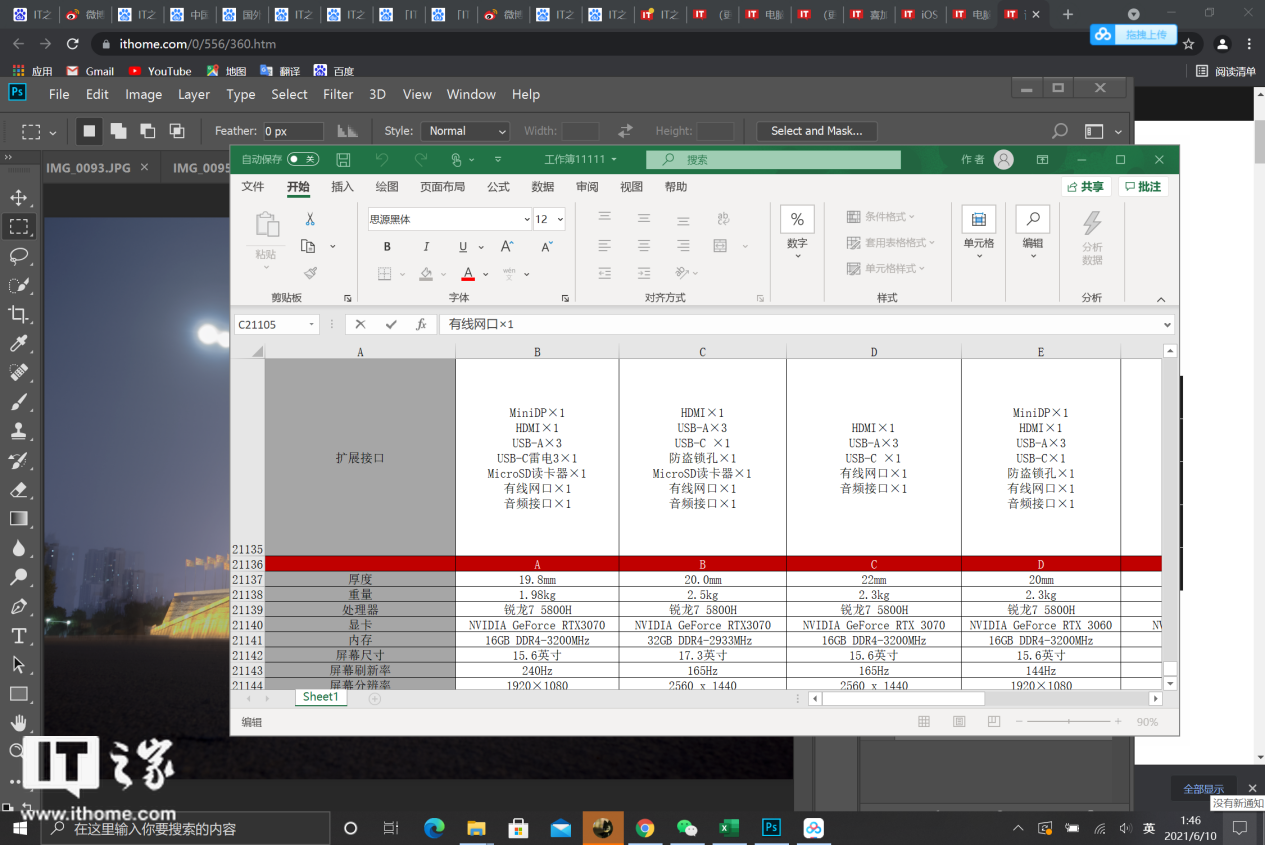
Task: Click the Select and Mask button
Action: pos(816,131)
